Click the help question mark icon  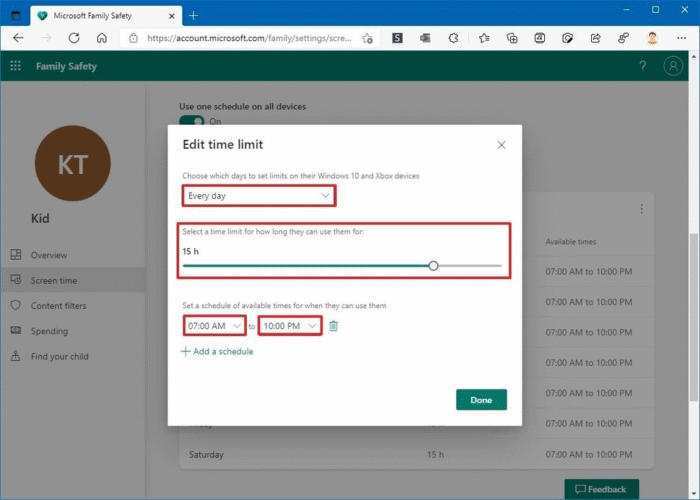tap(642, 66)
